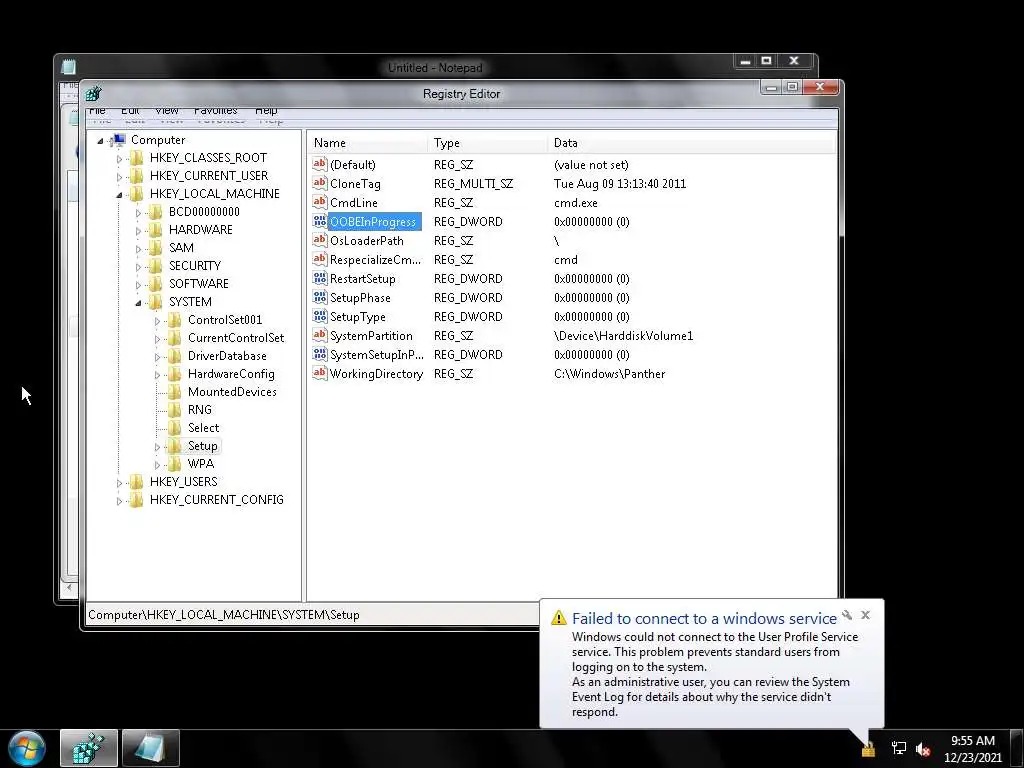Select the SAM key

(x=181, y=248)
